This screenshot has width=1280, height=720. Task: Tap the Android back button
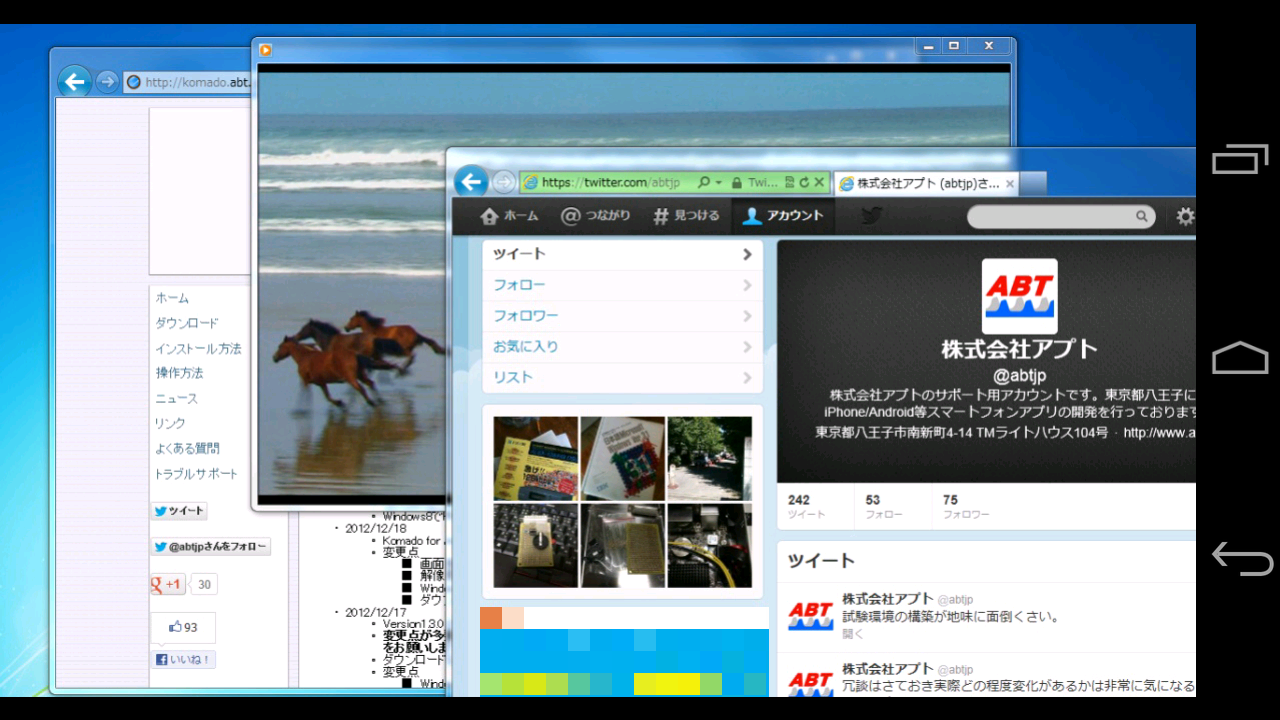coord(1242,558)
